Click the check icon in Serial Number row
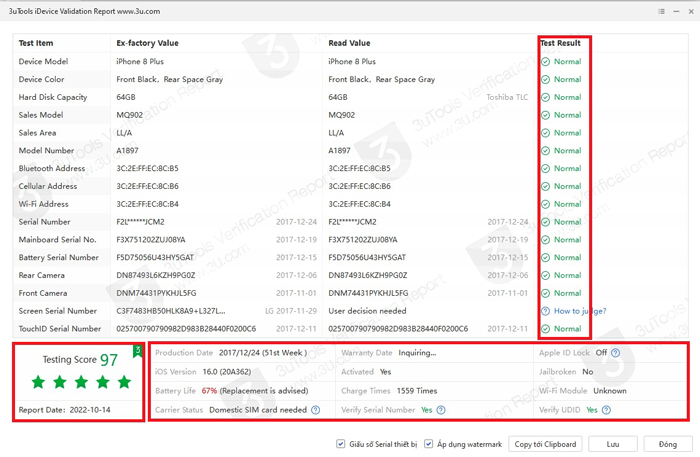 546,222
